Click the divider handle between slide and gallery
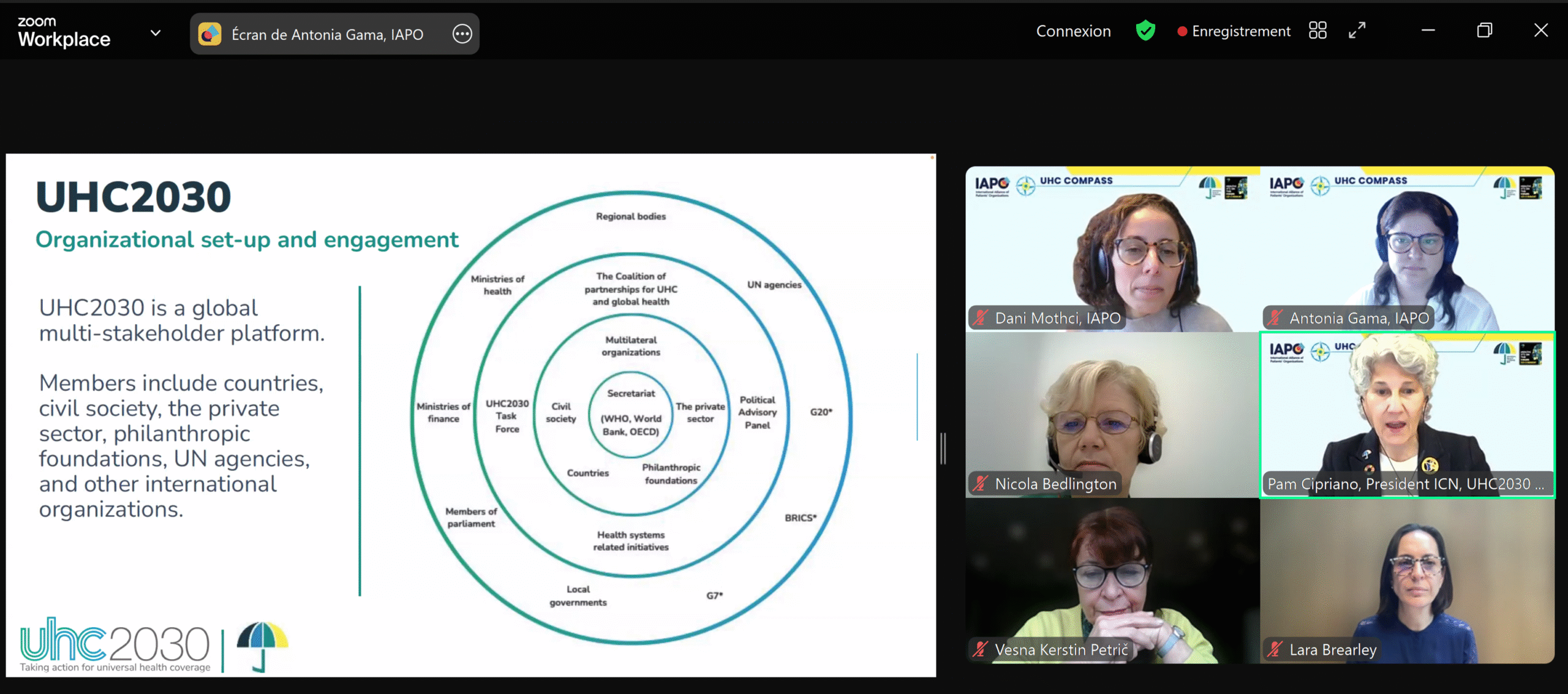The width and height of the screenshot is (1568, 694). click(944, 448)
